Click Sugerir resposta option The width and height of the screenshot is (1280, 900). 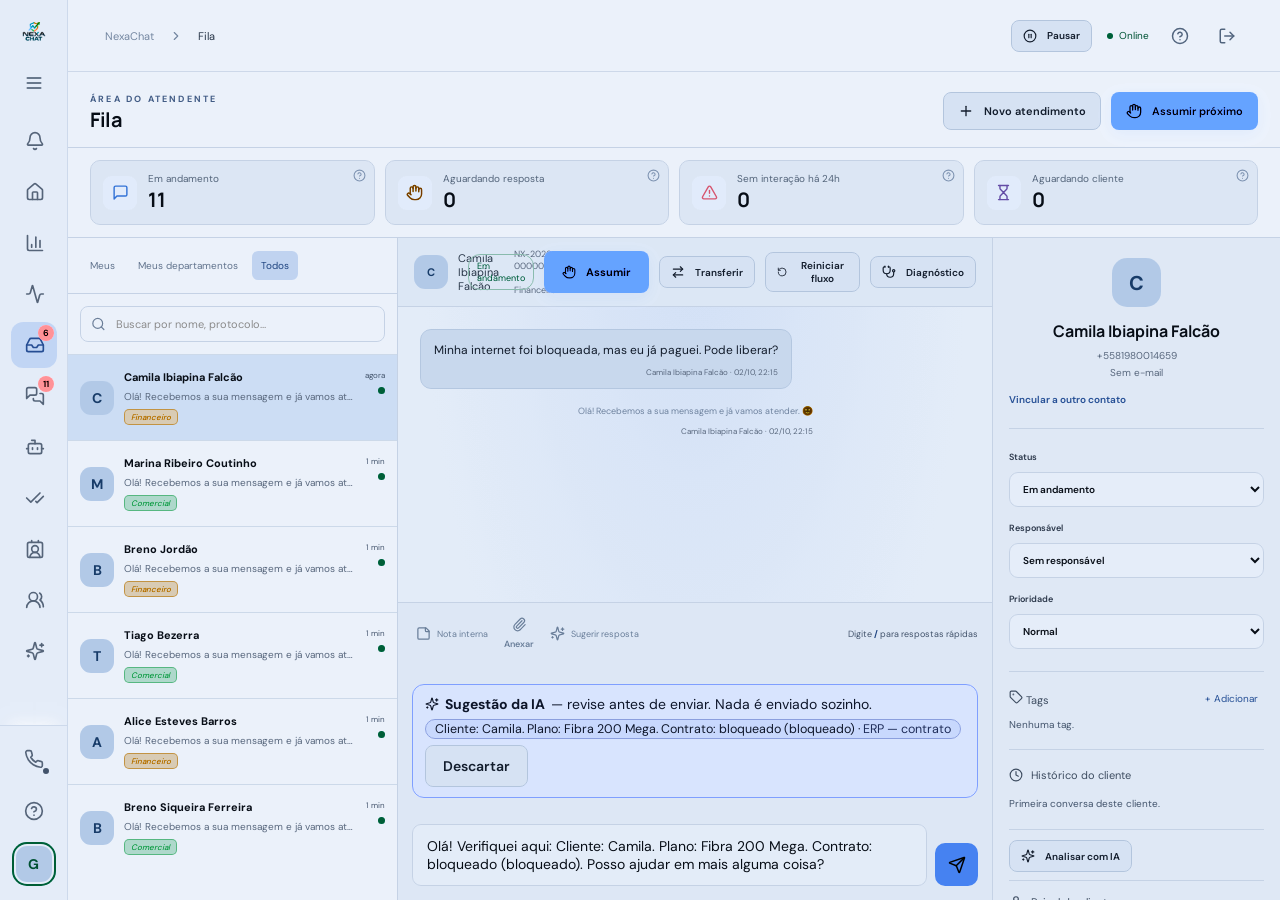(x=594, y=633)
